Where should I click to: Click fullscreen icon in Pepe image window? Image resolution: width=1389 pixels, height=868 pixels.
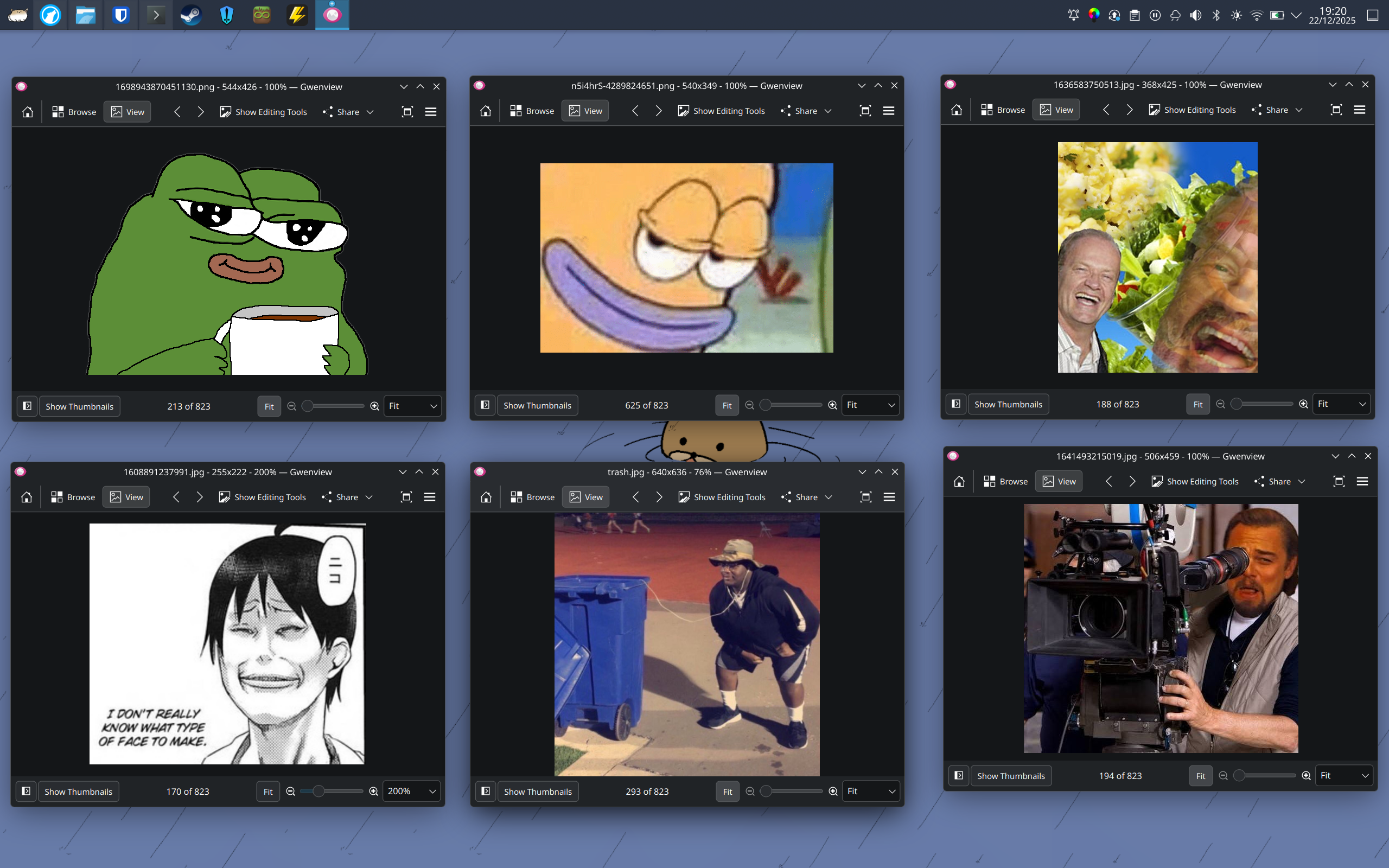coord(407,112)
